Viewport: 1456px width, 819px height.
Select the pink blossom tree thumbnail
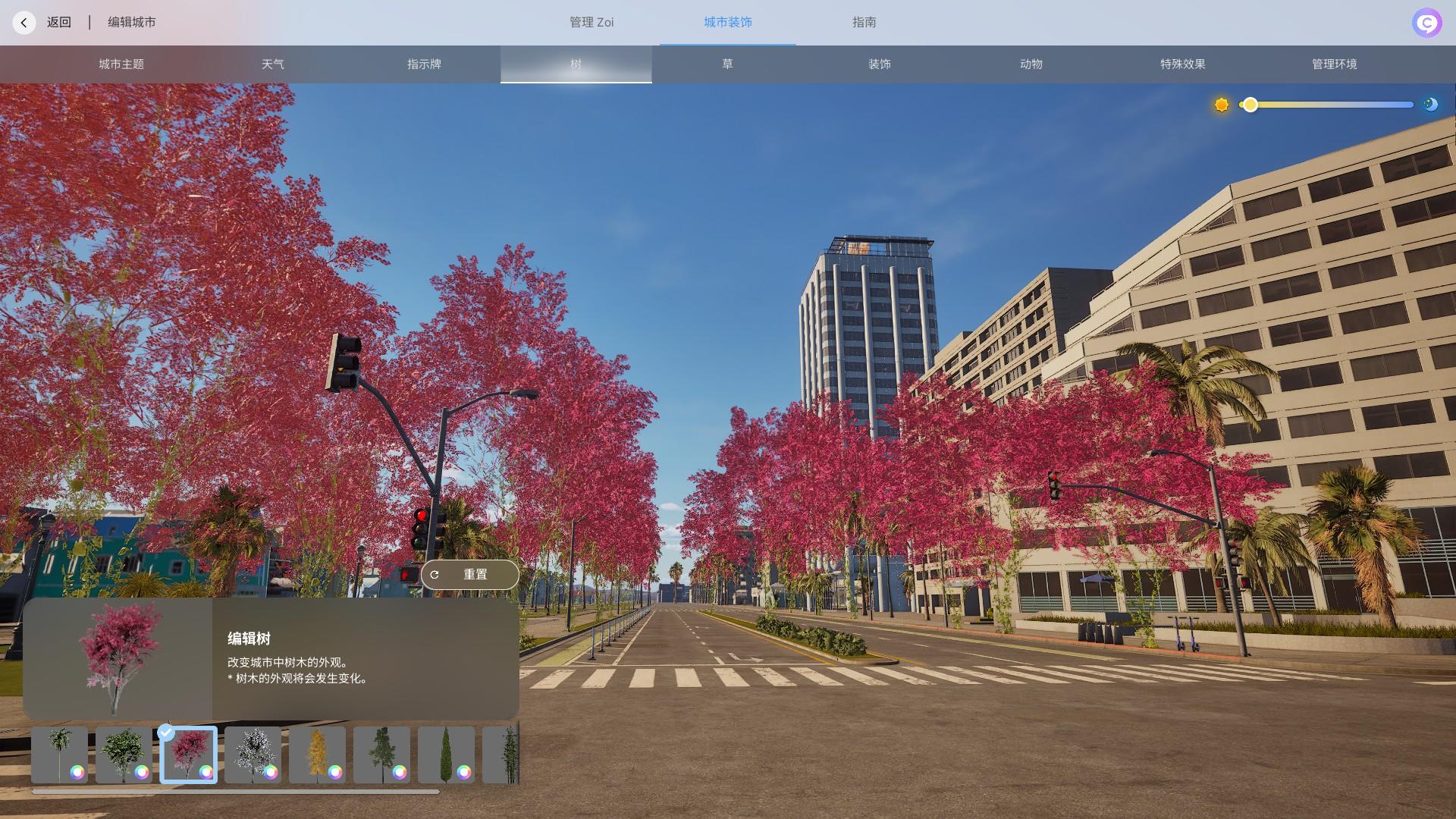(x=188, y=755)
